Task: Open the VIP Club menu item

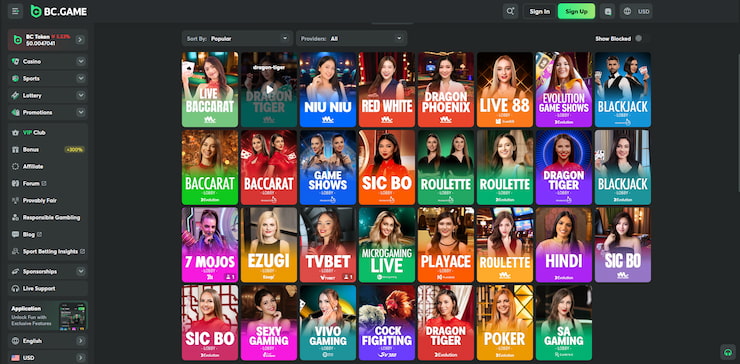Action: [x=48, y=133]
